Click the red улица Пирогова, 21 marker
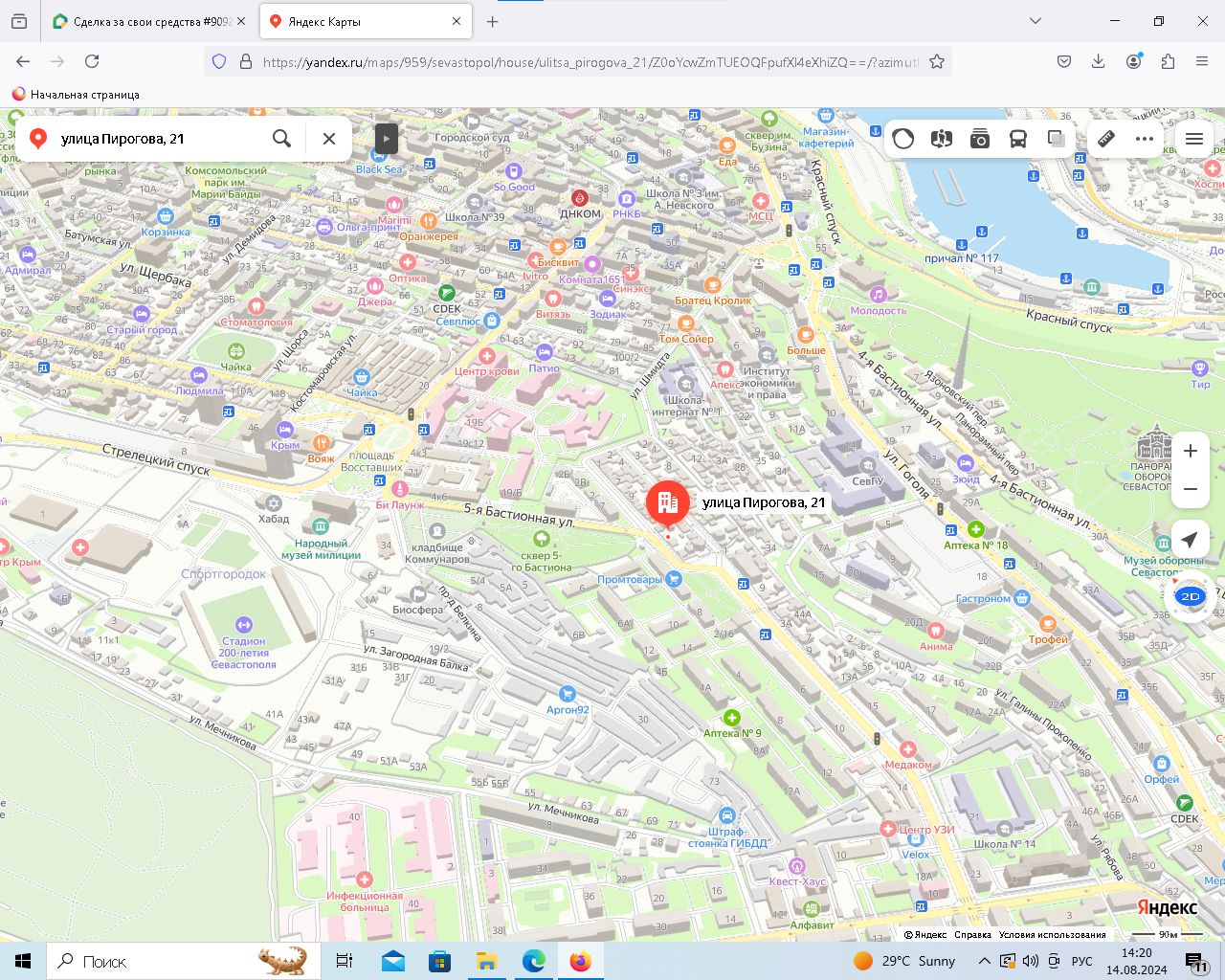Viewport: 1225px width, 980px height. coord(667,503)
